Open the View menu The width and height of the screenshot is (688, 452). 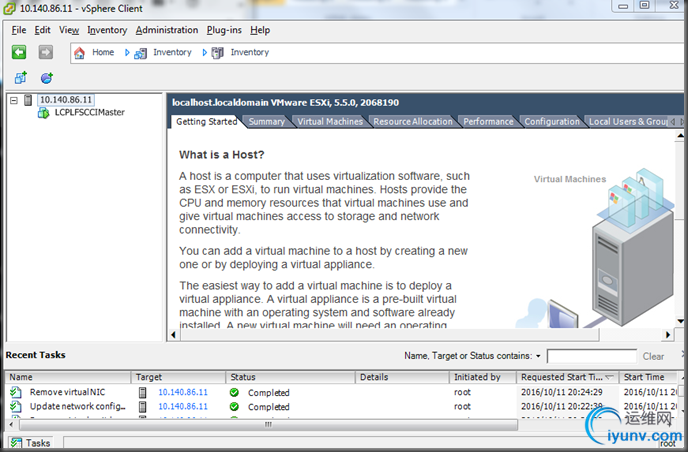(x=69, y=30)
